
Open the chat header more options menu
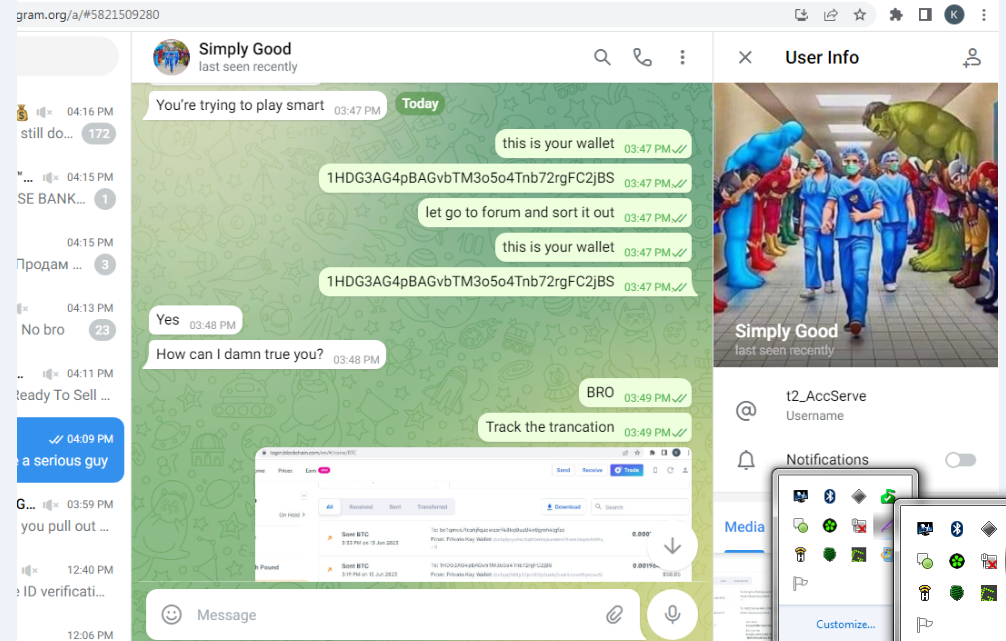pyautogui.click(x=683, y=58)
